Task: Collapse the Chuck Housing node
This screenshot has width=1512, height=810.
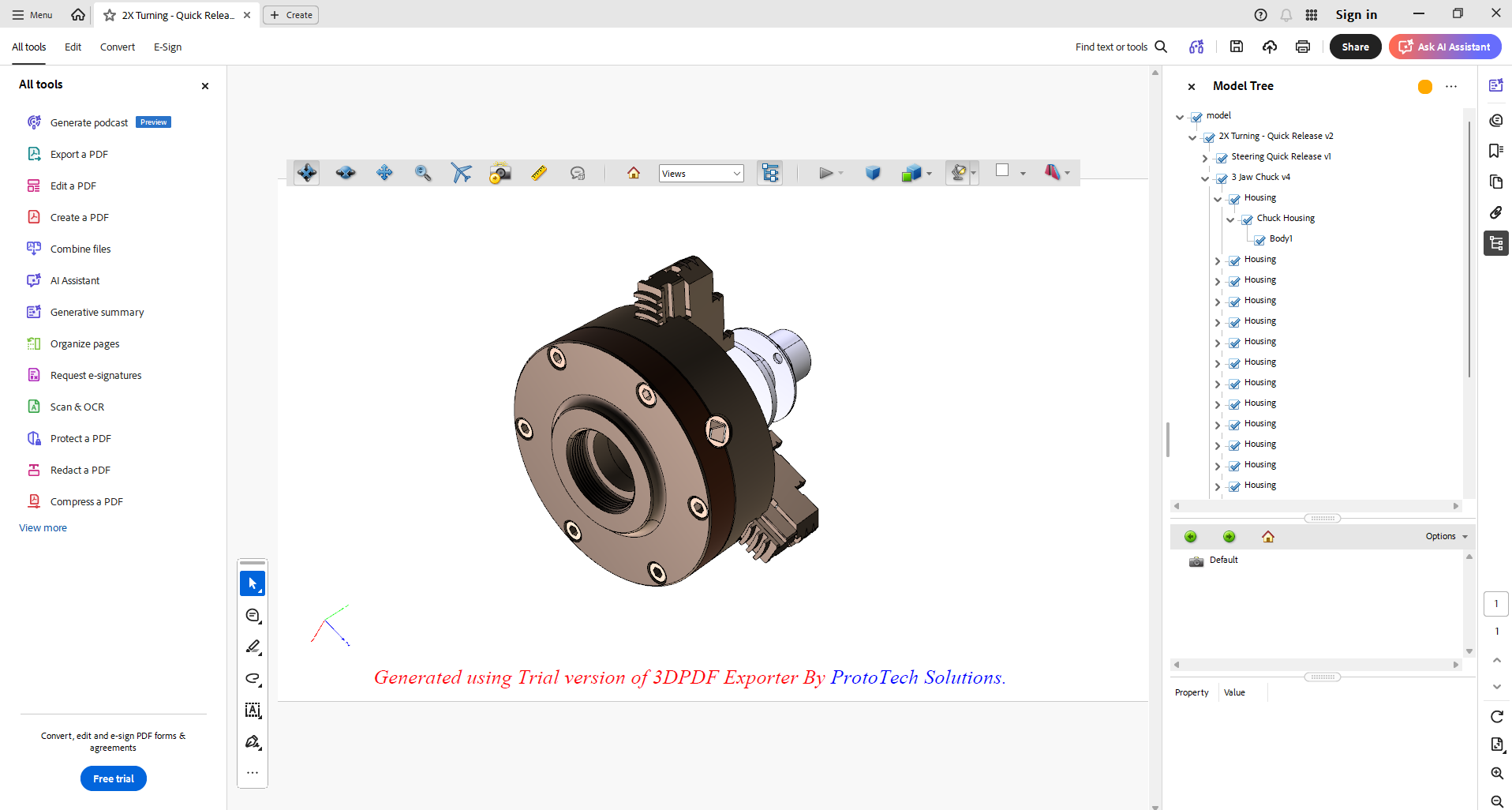Action: click(1230, 219)
